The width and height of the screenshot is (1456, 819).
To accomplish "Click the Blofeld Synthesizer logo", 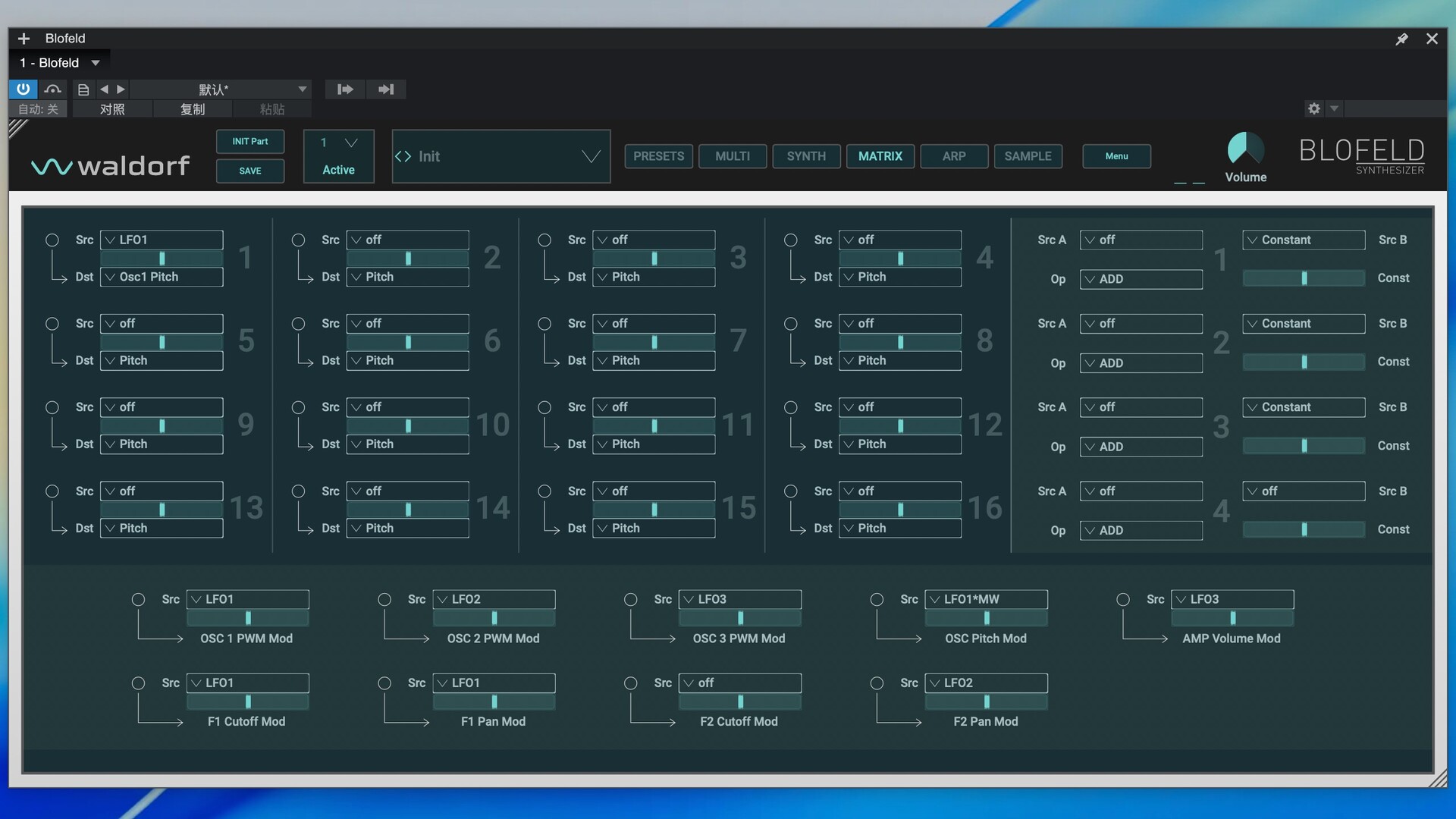I will 1361,156.
